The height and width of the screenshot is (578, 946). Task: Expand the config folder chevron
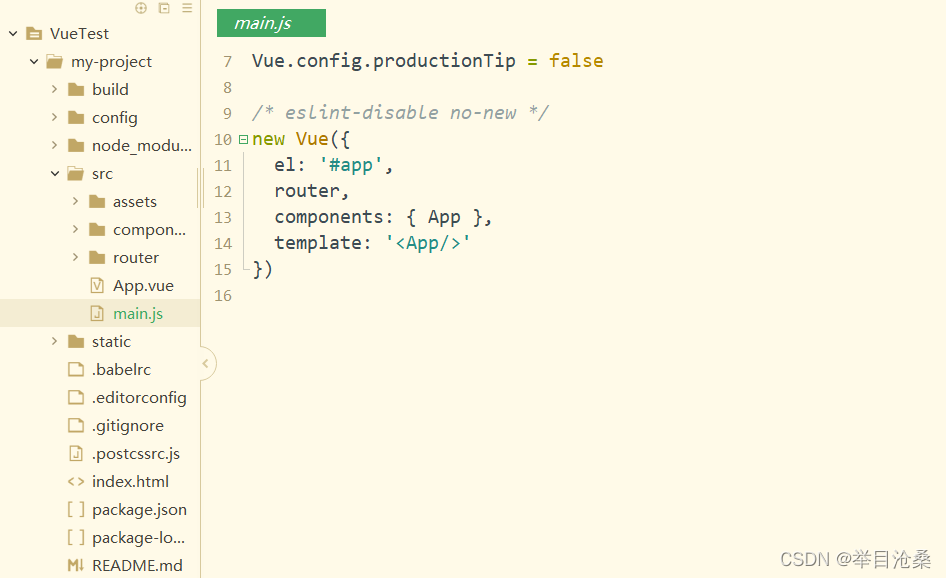54,117
